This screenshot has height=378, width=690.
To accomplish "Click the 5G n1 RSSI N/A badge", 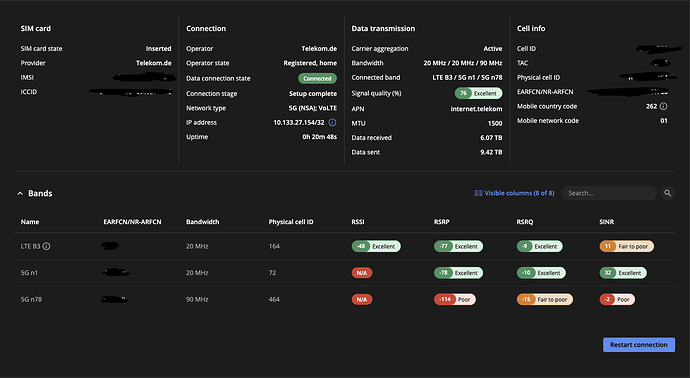I will 362,273.
